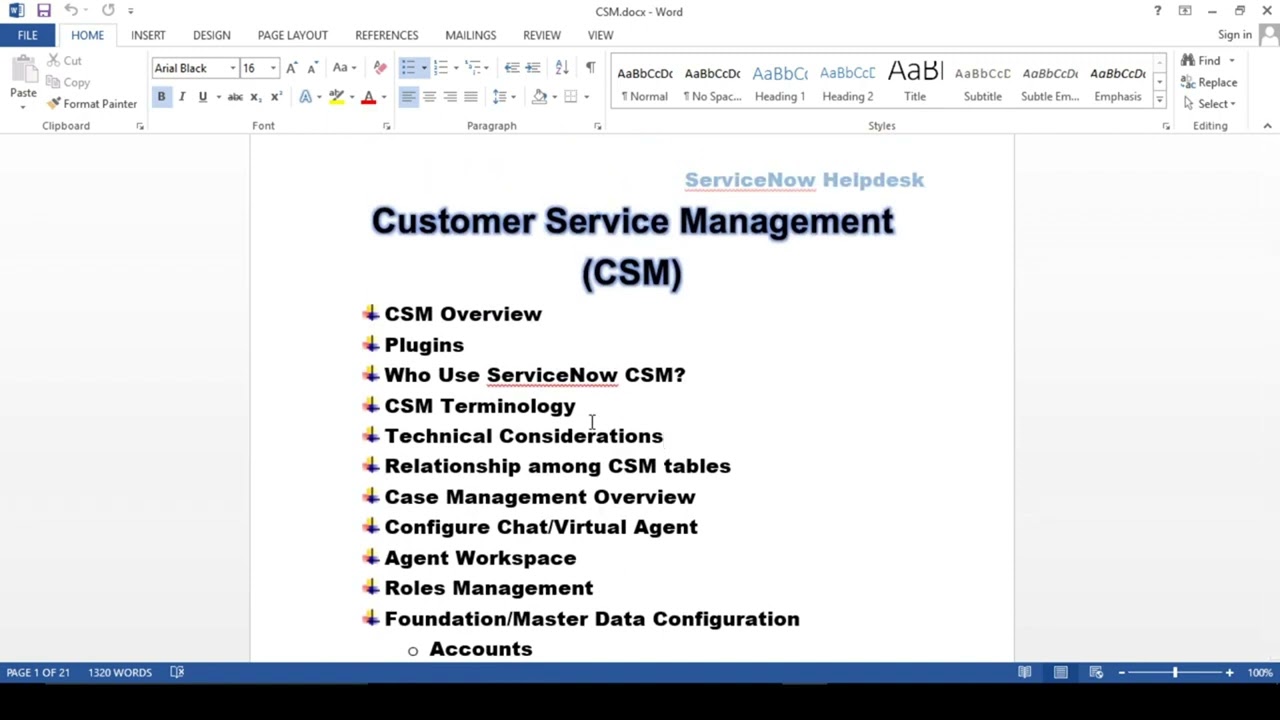Align text right
This screenshot has width=1280, height=720.
click(450, 97)
